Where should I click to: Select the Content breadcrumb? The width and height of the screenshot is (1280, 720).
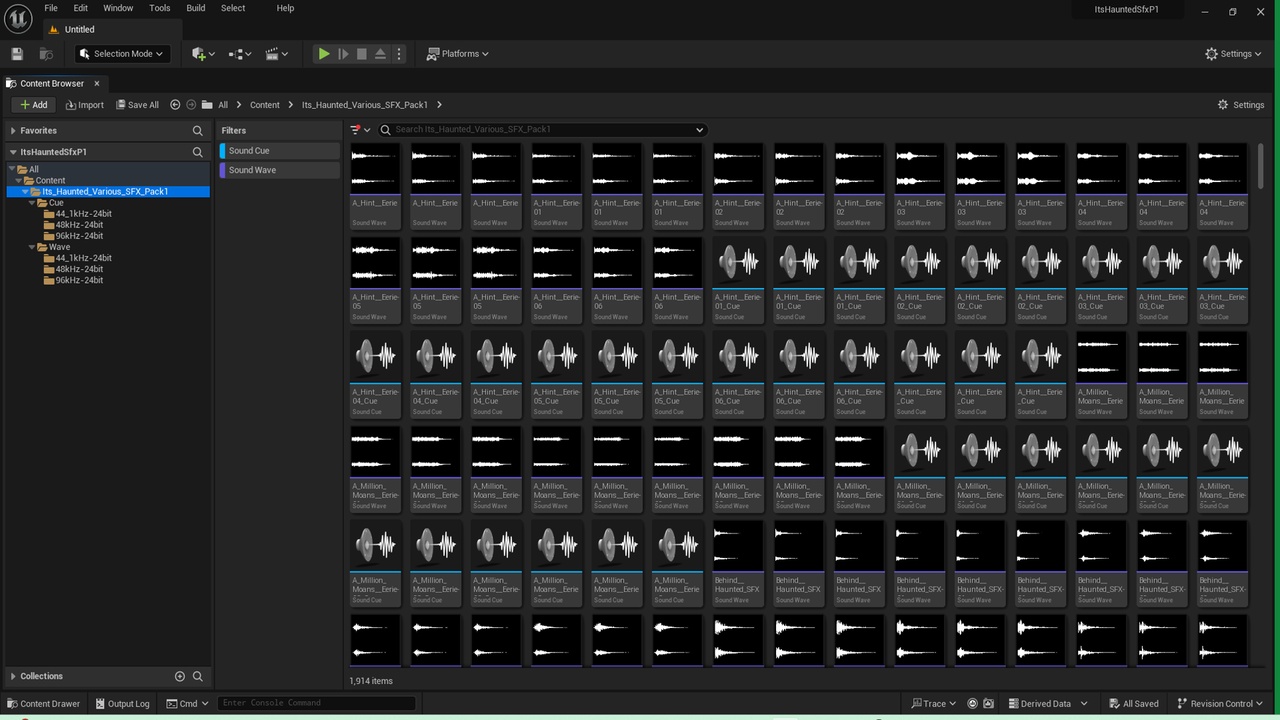(x=265, y=105)
